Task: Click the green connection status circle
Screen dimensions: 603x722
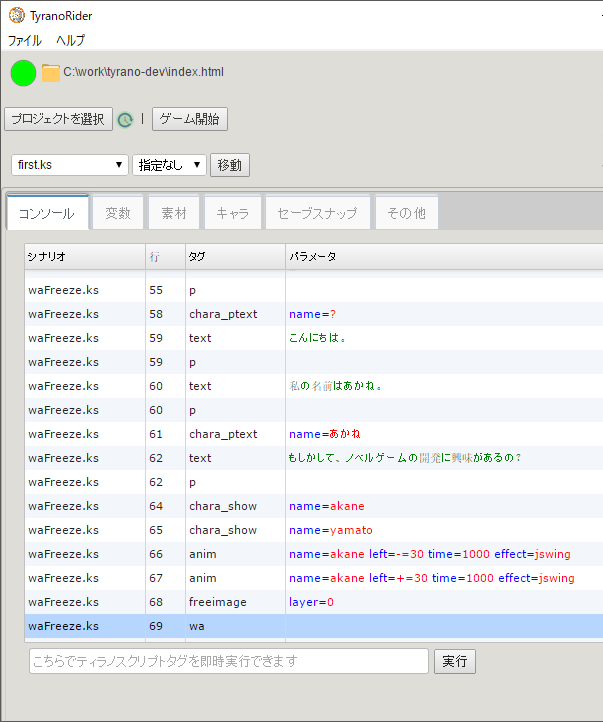Action: click(23, 73)
